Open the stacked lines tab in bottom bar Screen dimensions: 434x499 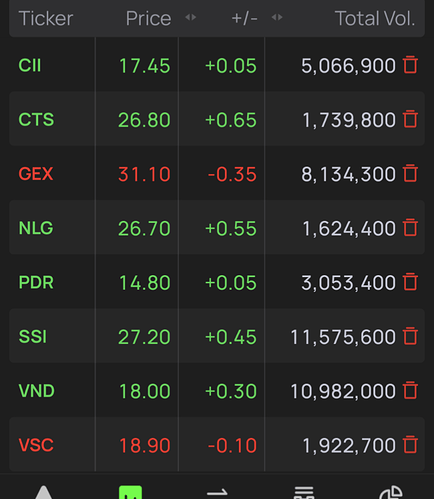pyautogui.click(x=304, y=492)
